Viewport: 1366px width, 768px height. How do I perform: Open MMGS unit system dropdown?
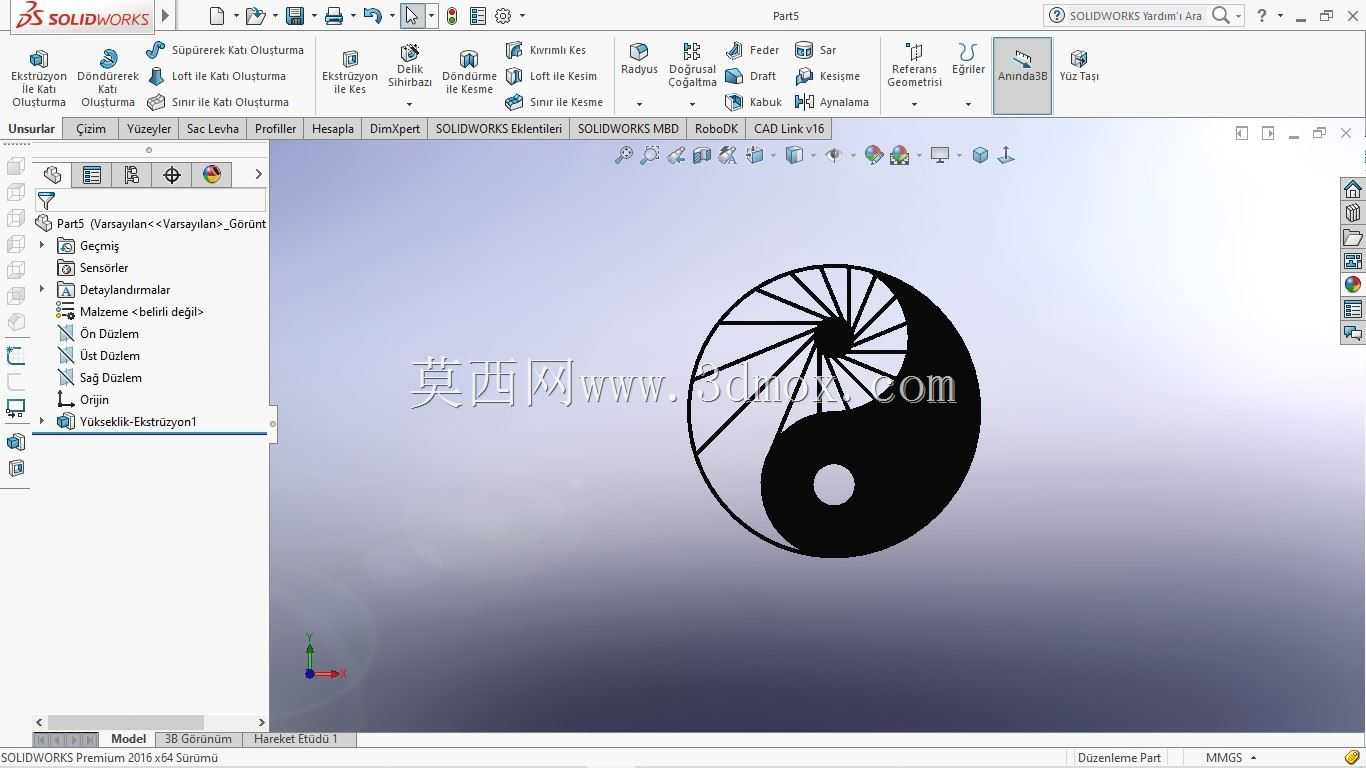click(x=1231, y=758)
